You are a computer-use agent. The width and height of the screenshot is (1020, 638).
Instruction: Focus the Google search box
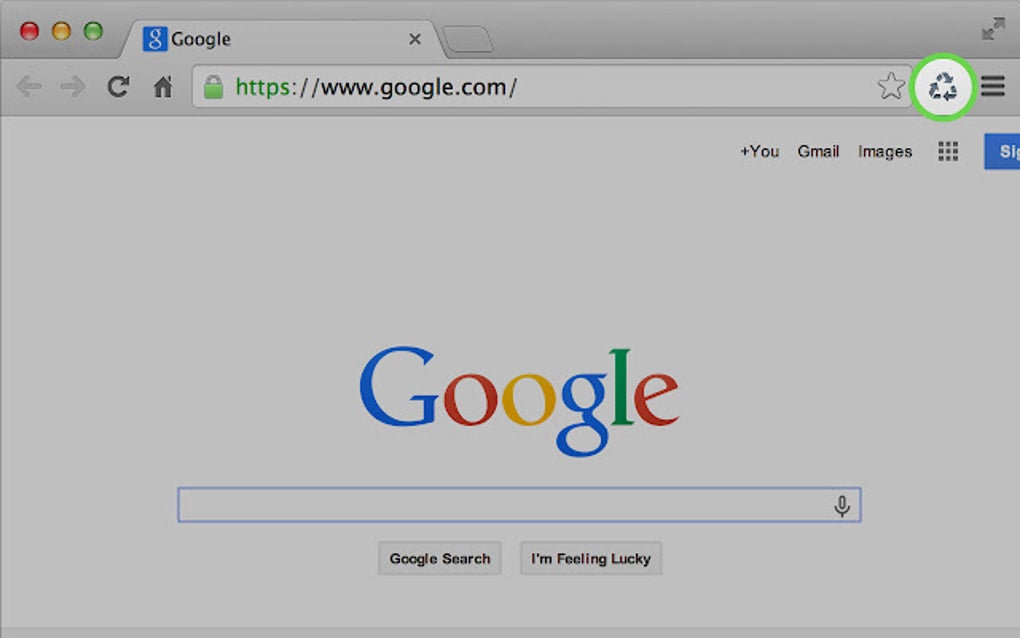pyautogui.click(x=519, y=505)
